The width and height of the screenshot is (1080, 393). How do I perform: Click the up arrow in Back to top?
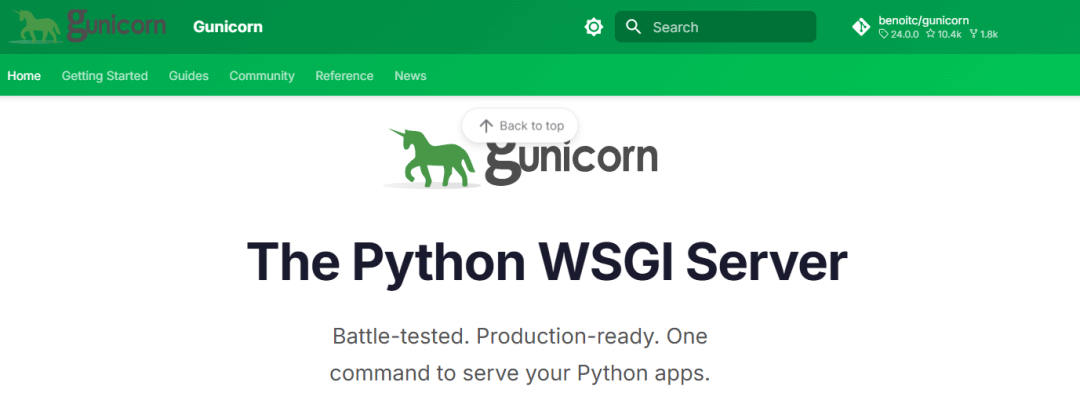pyautogui.click(x=486, y=126)
